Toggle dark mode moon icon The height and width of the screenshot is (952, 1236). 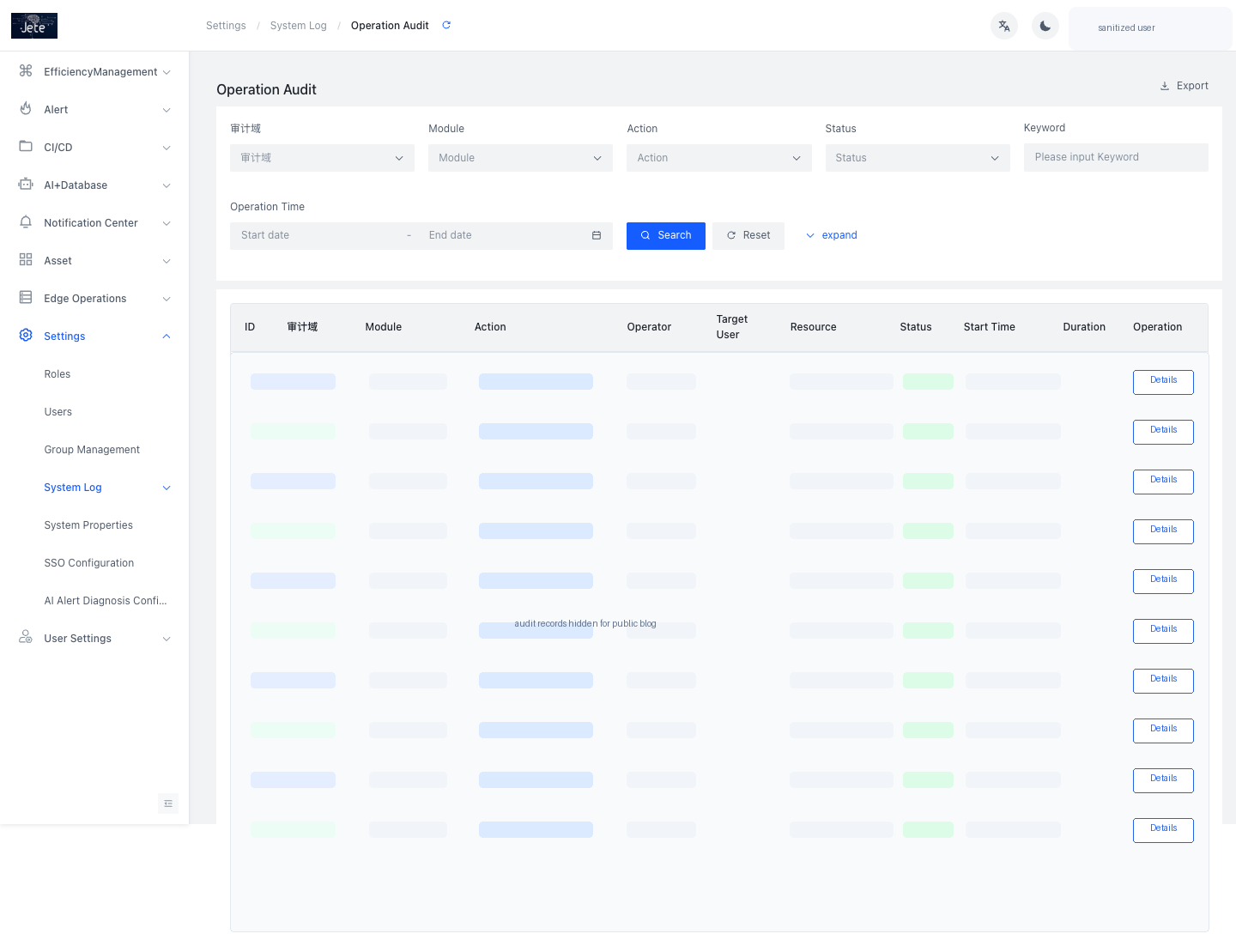(x=1045, y=26)
